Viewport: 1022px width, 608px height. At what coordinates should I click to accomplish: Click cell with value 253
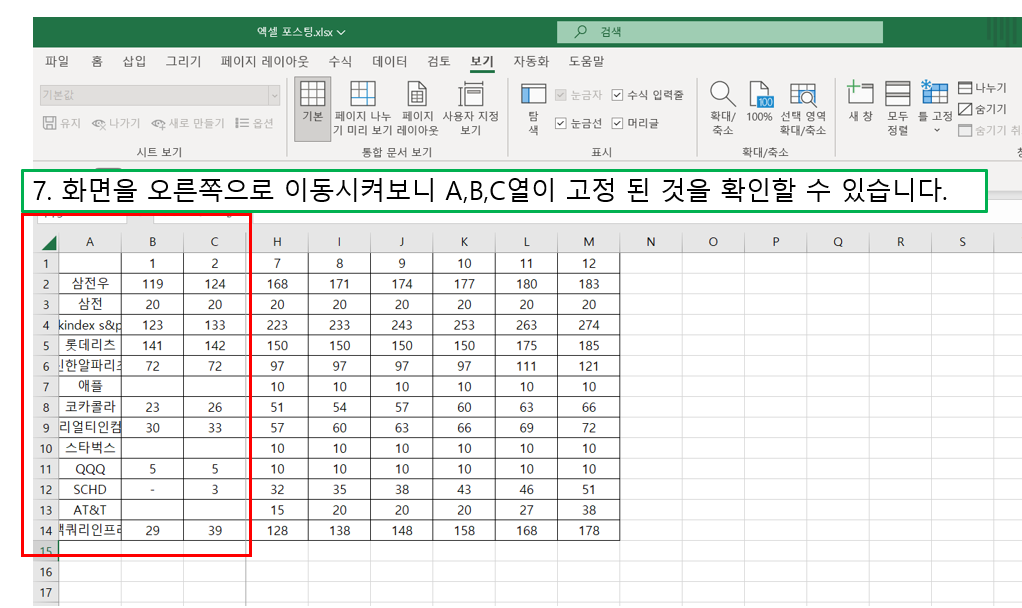point(464,325)
